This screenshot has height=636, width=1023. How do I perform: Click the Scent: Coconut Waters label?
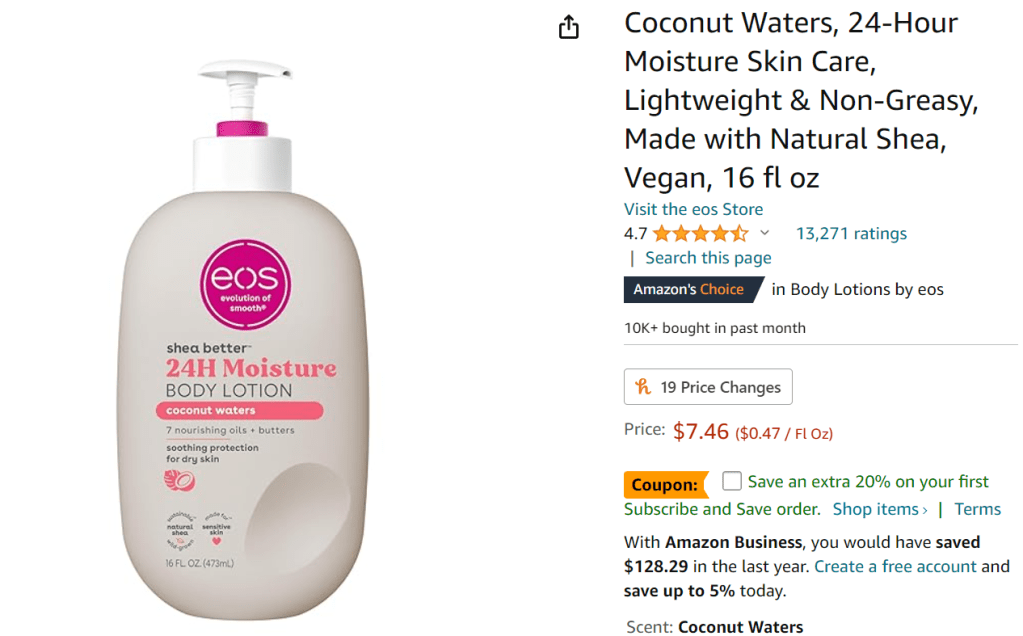coord(714,627)
